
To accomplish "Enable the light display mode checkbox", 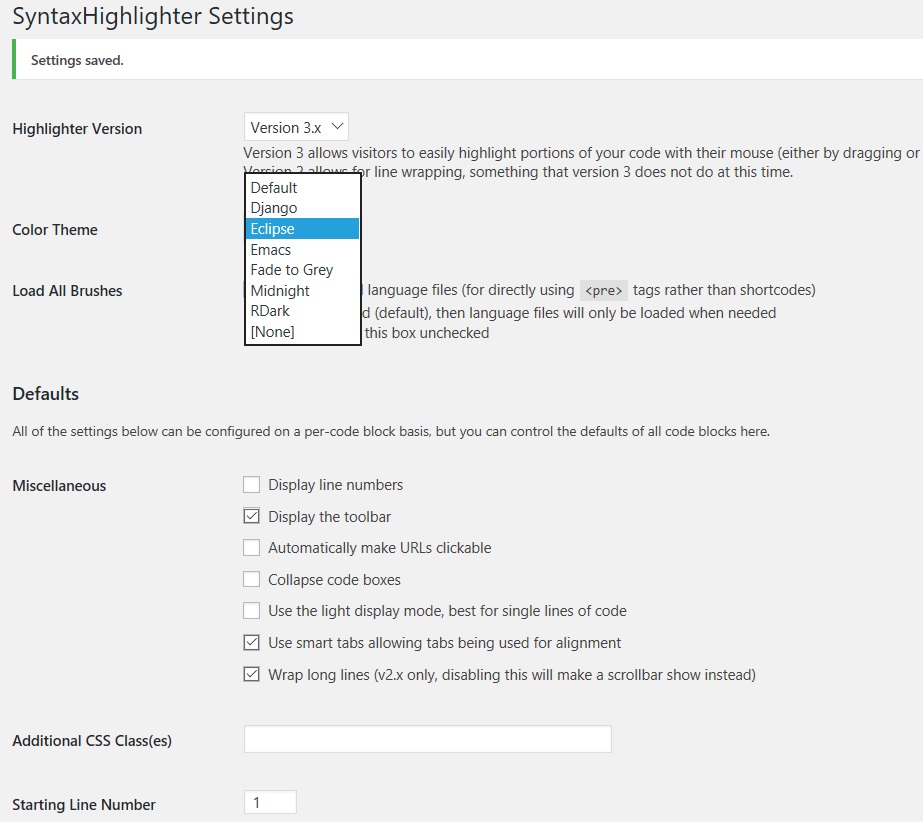I will [251, 611].
